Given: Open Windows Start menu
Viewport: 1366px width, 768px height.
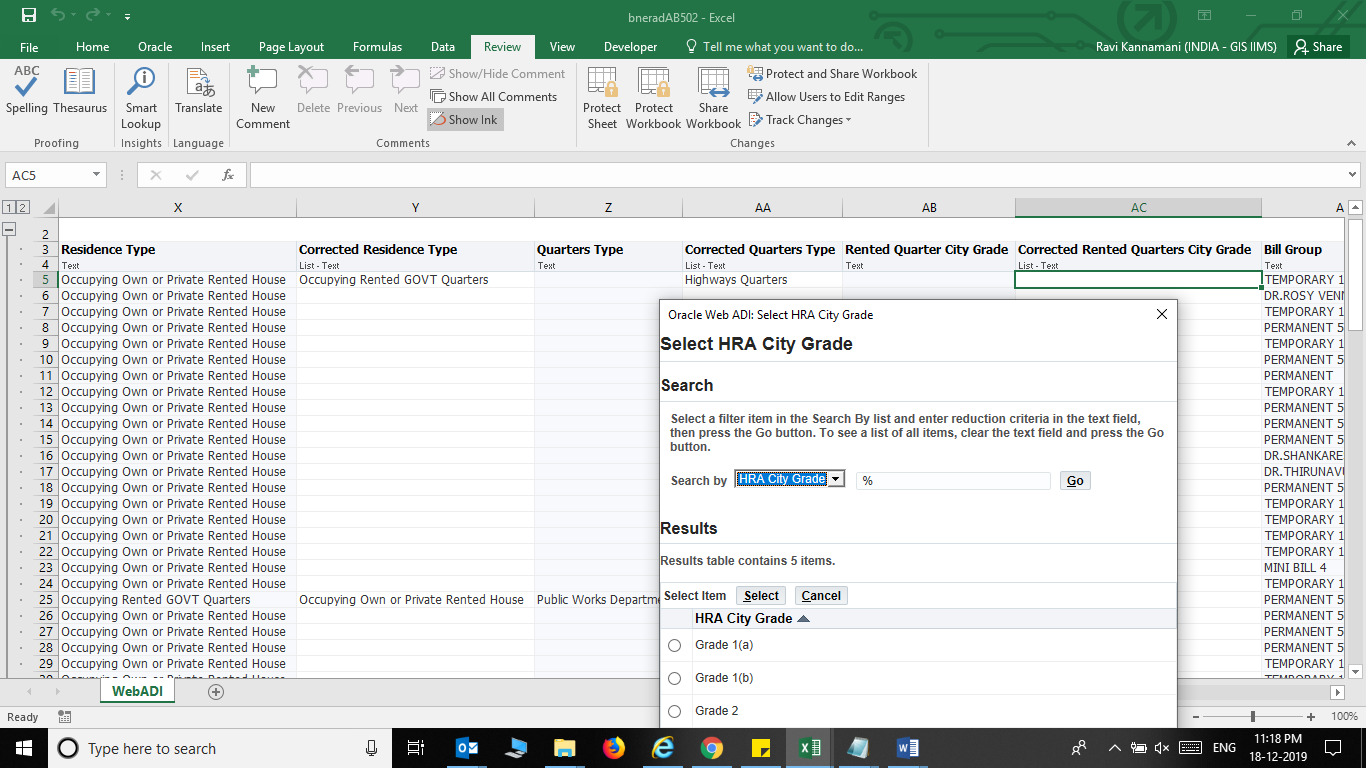Looking at the screenshot, I should pos(23,748).
